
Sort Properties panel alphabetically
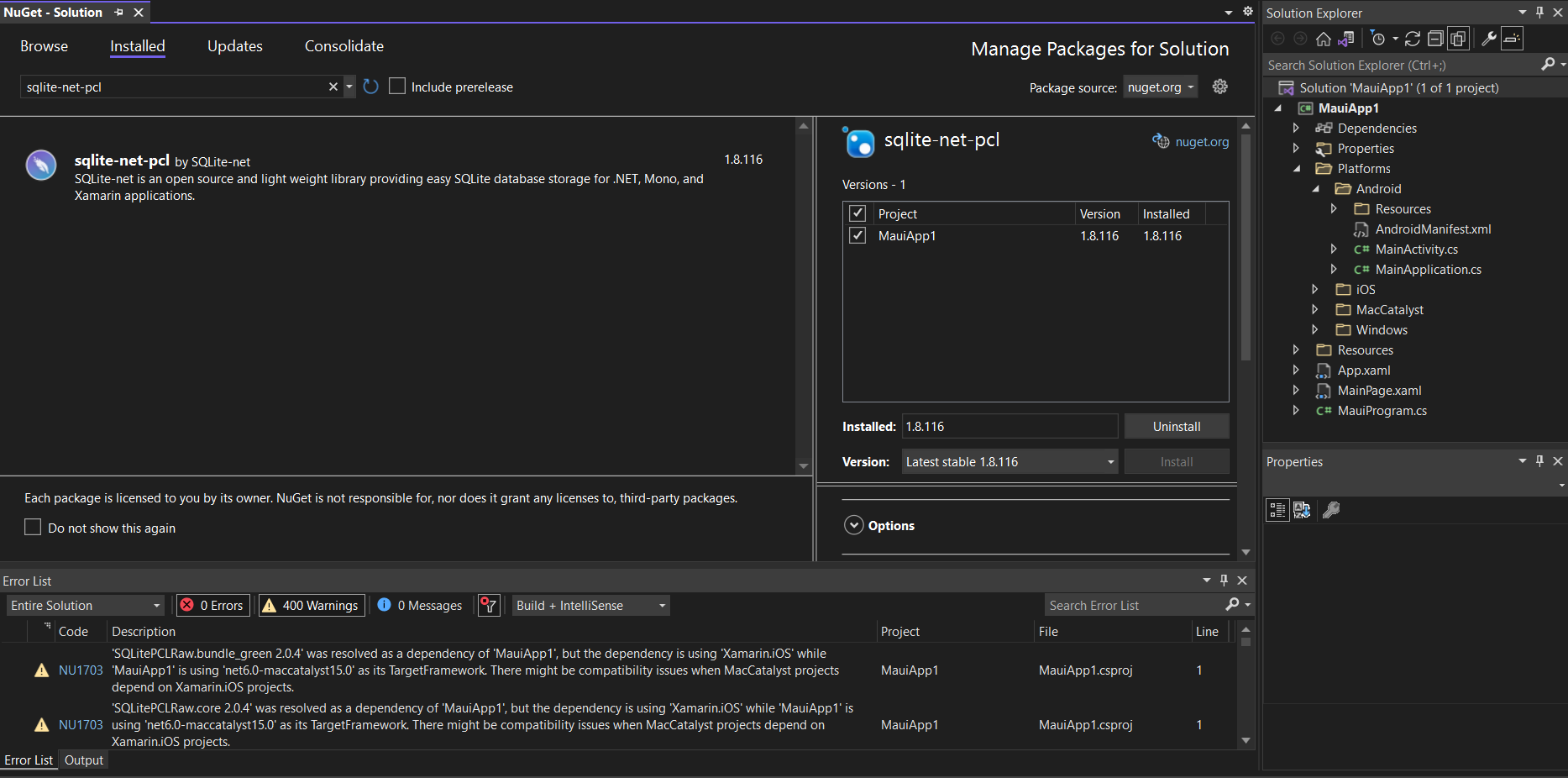click(1302, 510)
